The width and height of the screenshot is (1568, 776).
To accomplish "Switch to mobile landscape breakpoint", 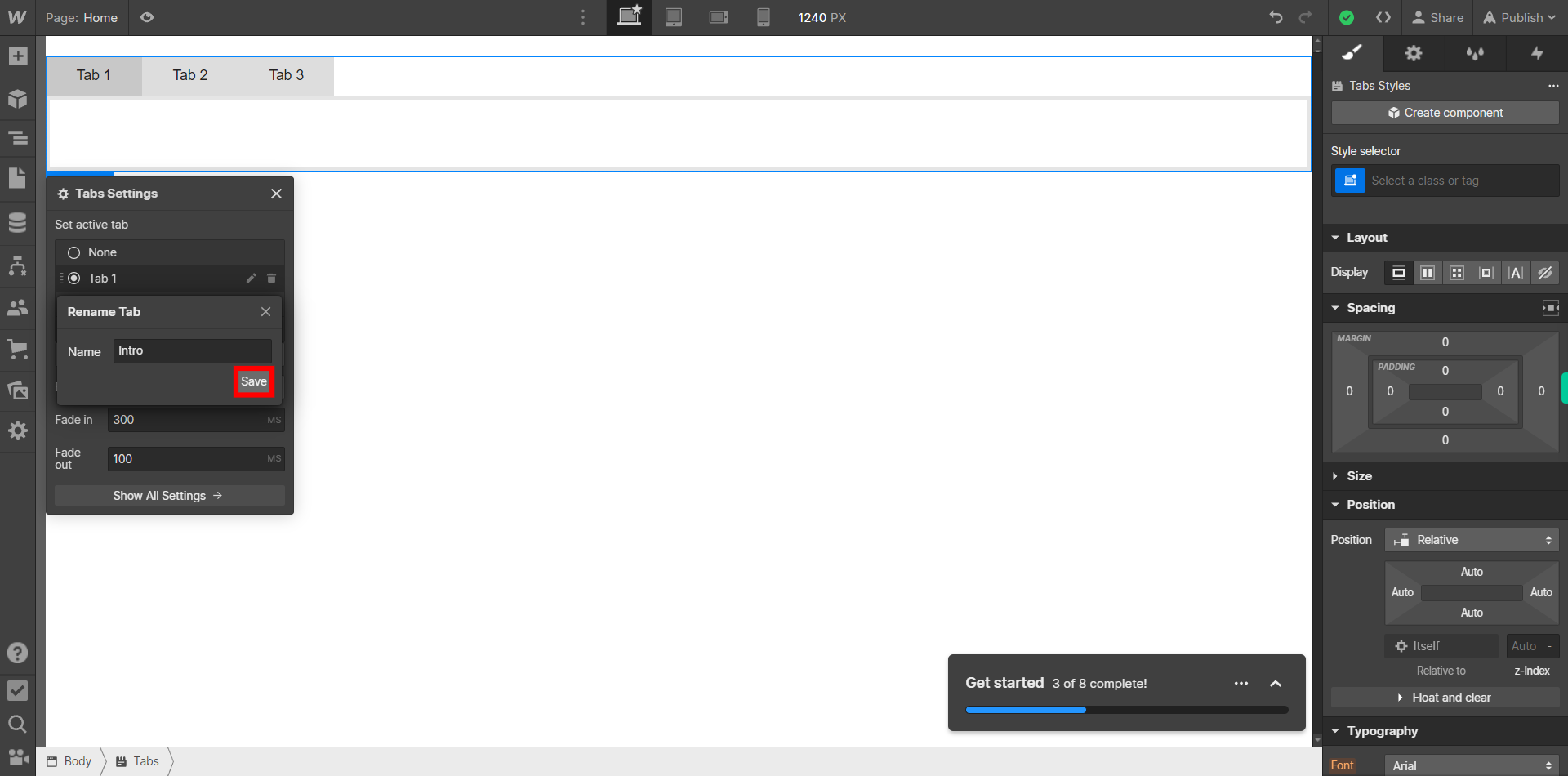I will [719, 17].
